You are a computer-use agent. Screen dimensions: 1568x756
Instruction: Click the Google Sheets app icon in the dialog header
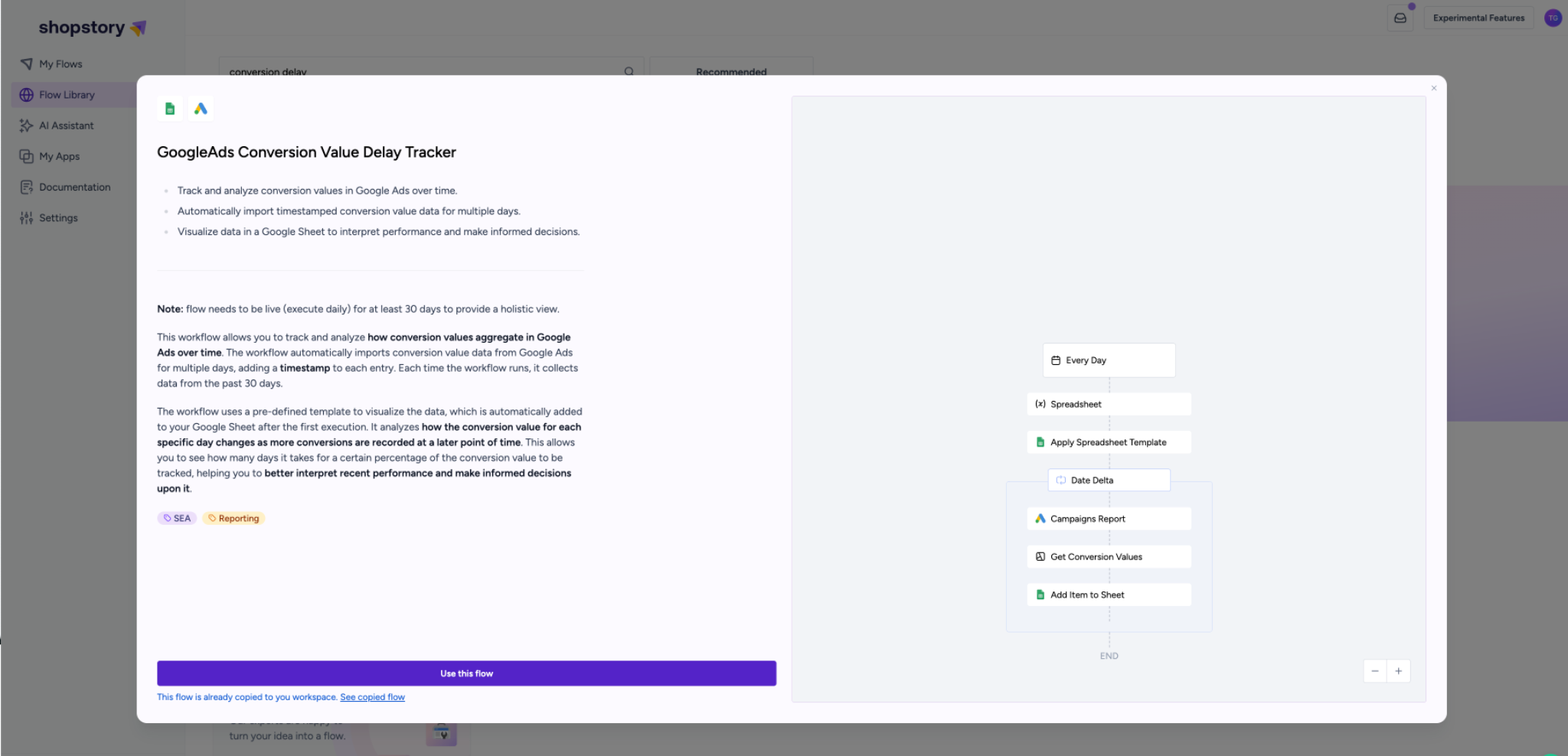pos(170,109)
